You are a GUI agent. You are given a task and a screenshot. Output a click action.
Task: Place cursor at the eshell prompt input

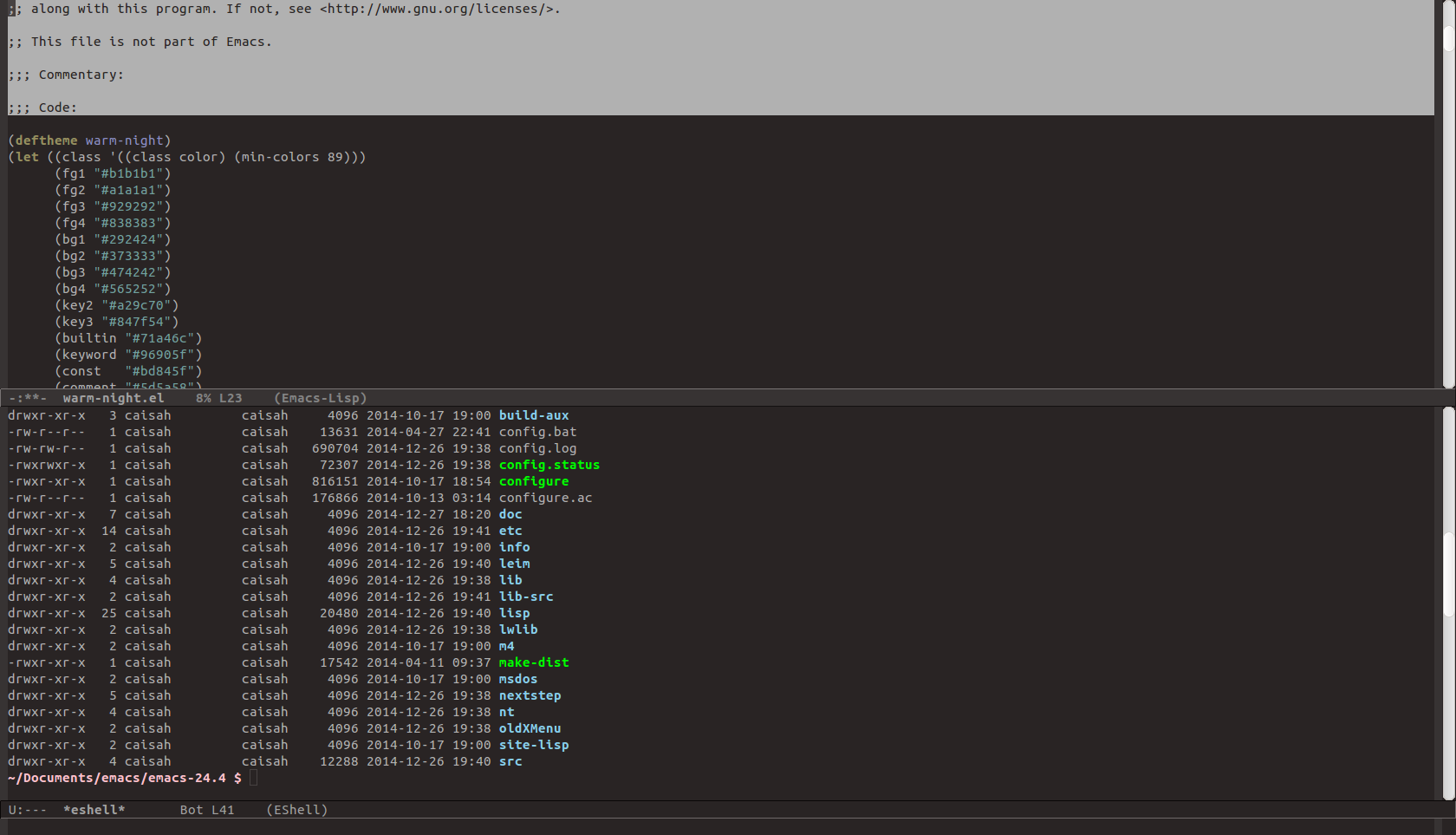pyautogui.click(x=253, y=778)
